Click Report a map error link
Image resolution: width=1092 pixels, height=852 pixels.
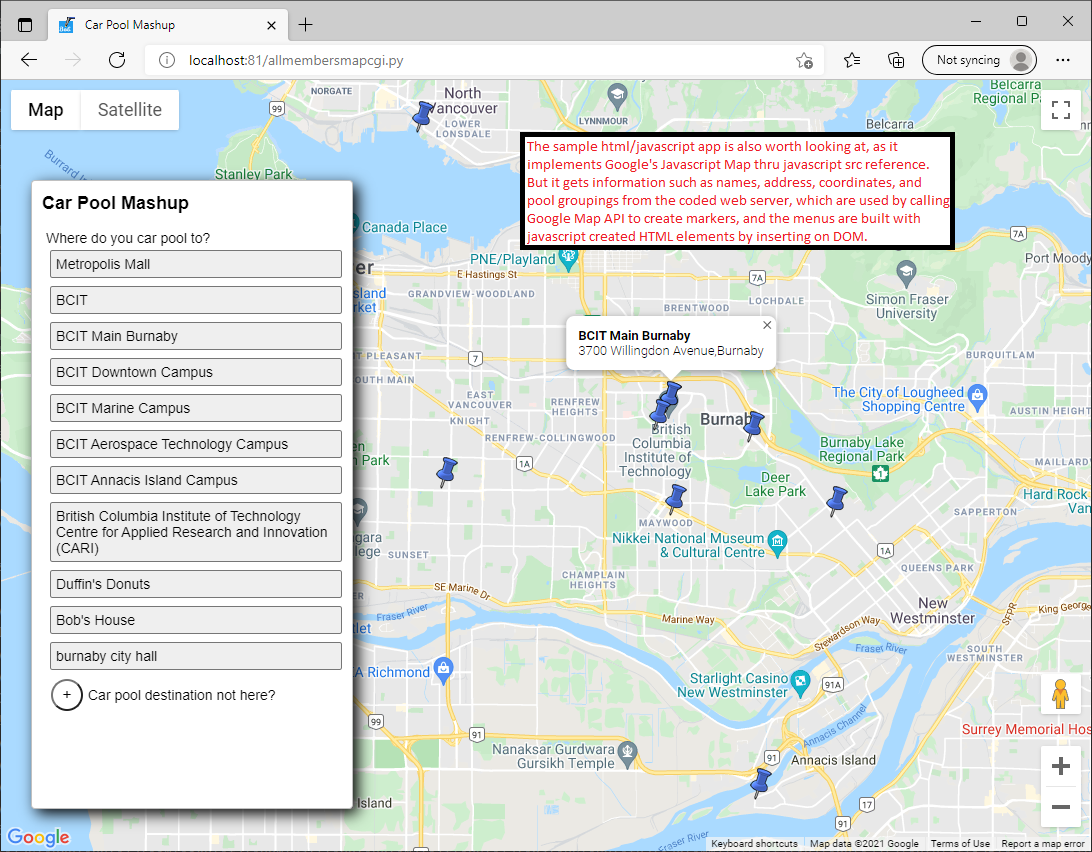(1043, 844)
